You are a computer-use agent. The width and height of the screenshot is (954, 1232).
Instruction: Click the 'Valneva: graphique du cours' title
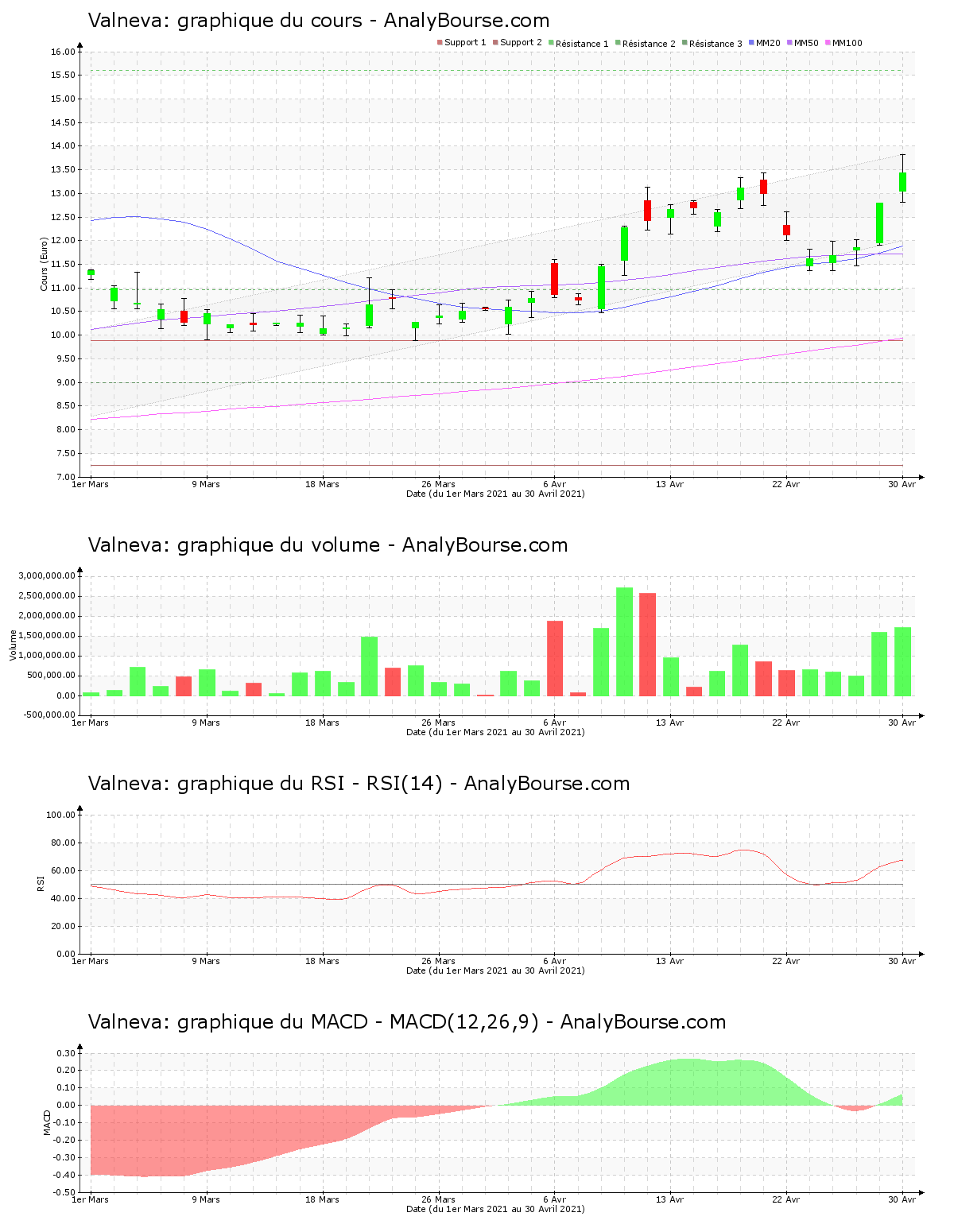pos(318,21)
